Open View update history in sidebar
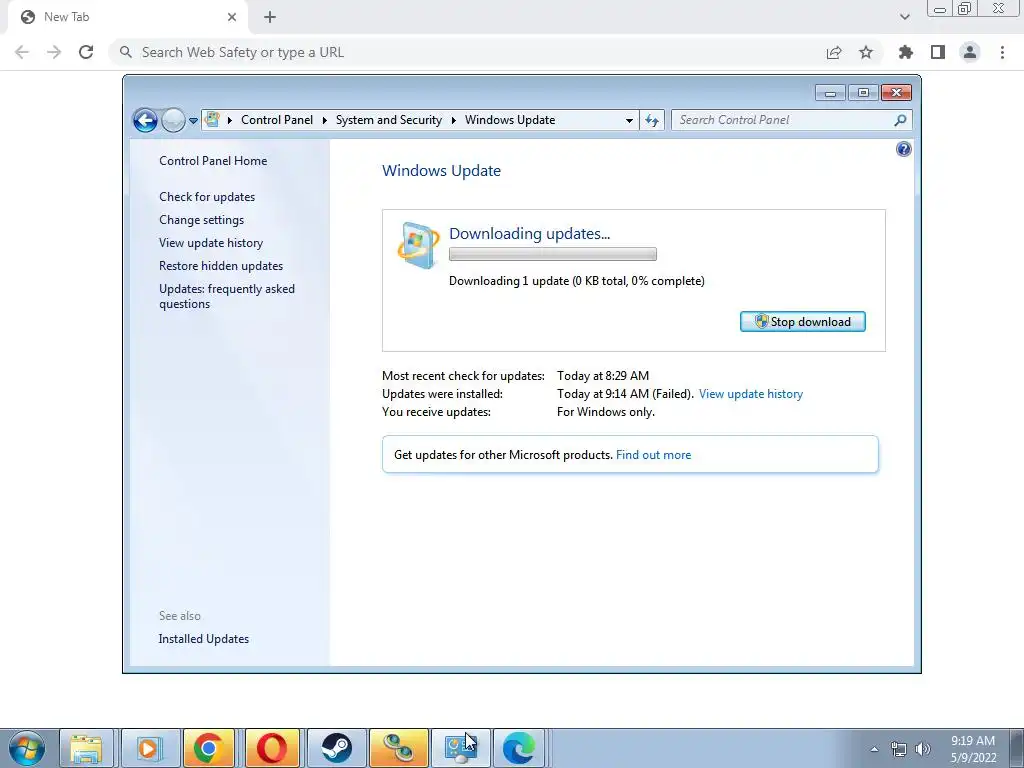This screenshot has width=1024, height=768. click(x=211, y=242)
